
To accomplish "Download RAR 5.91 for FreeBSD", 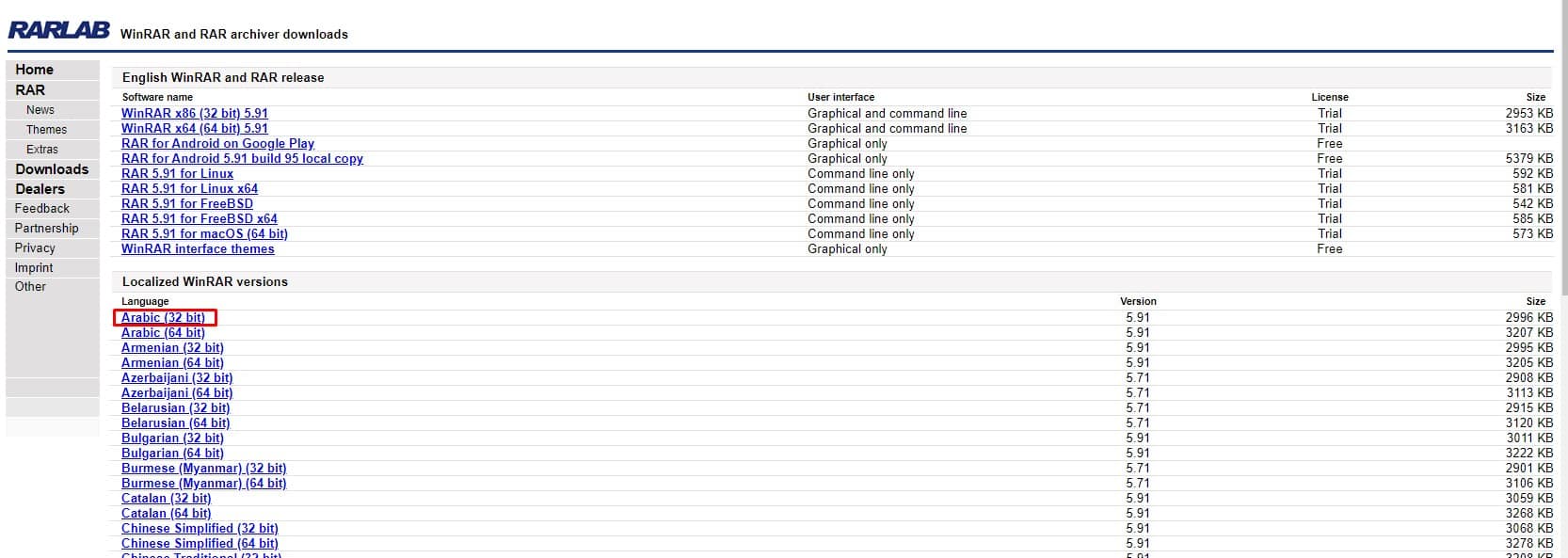I will coord(187,203).
